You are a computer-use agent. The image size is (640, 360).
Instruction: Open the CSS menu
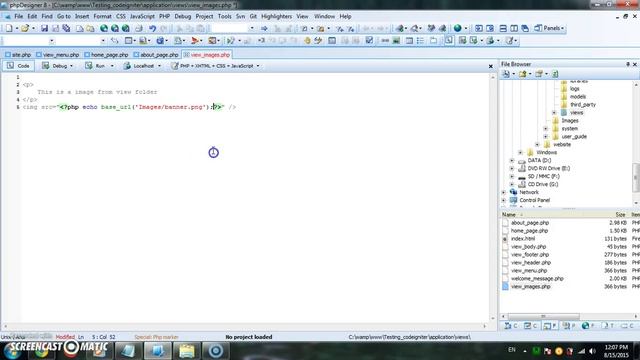tap(121, 16)
